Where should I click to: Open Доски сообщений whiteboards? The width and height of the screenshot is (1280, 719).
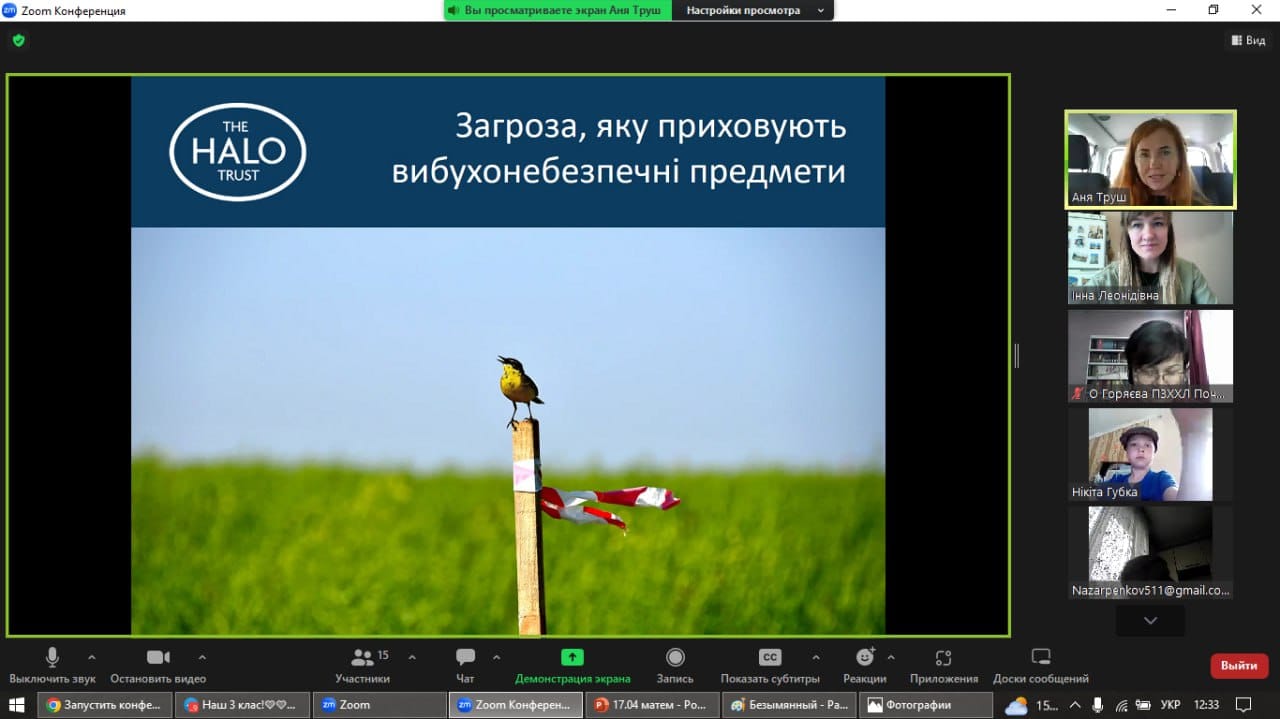tap(1040, 658)
